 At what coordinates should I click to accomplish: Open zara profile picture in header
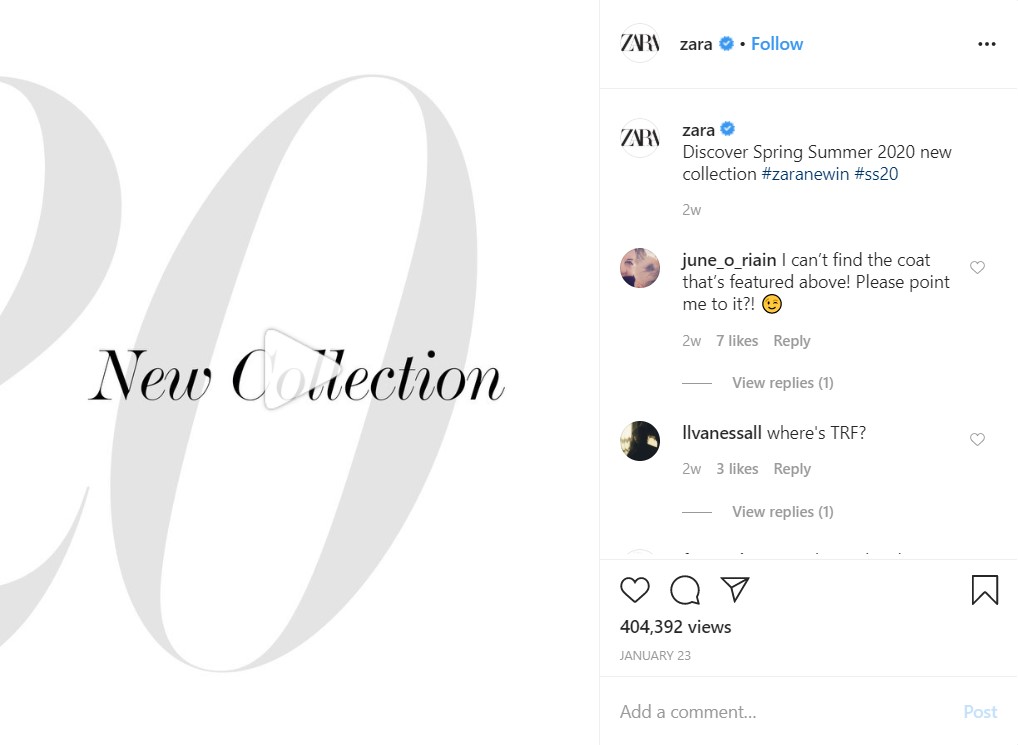[639, 43]
